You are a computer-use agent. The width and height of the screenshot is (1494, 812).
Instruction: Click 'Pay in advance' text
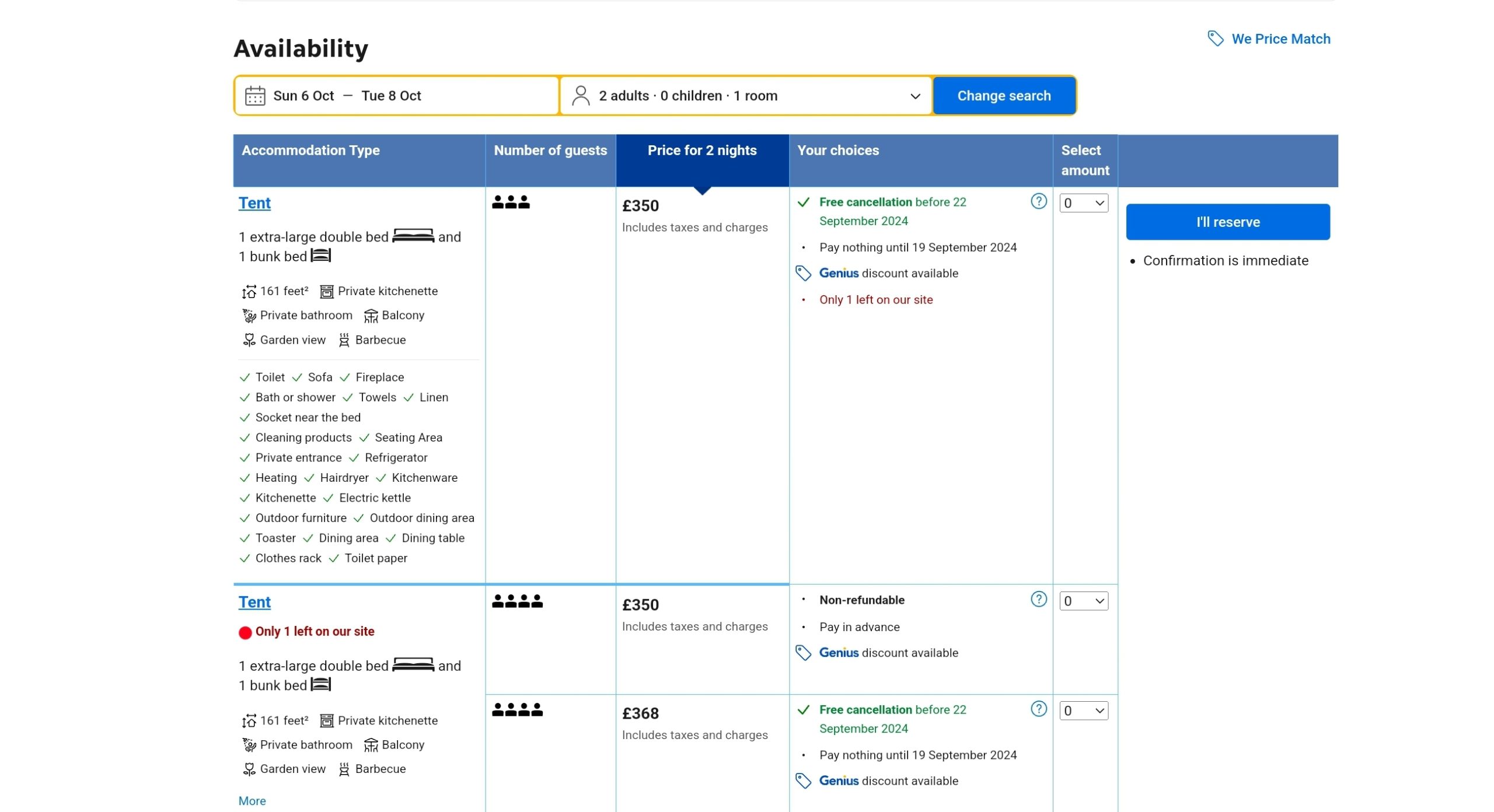pyautogui.click(x=859, y=627)
